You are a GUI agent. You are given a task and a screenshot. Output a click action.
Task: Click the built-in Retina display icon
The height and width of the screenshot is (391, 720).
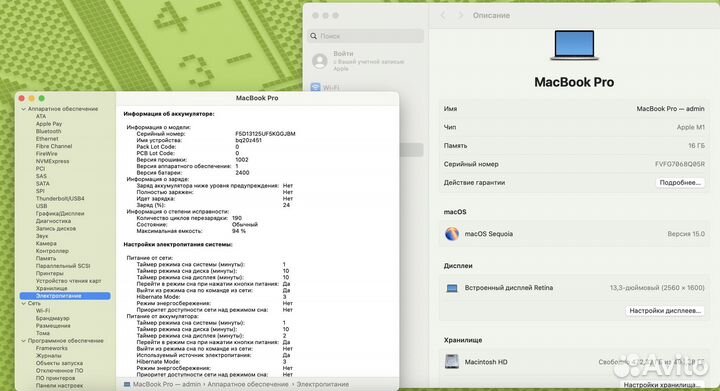[452, 288]
